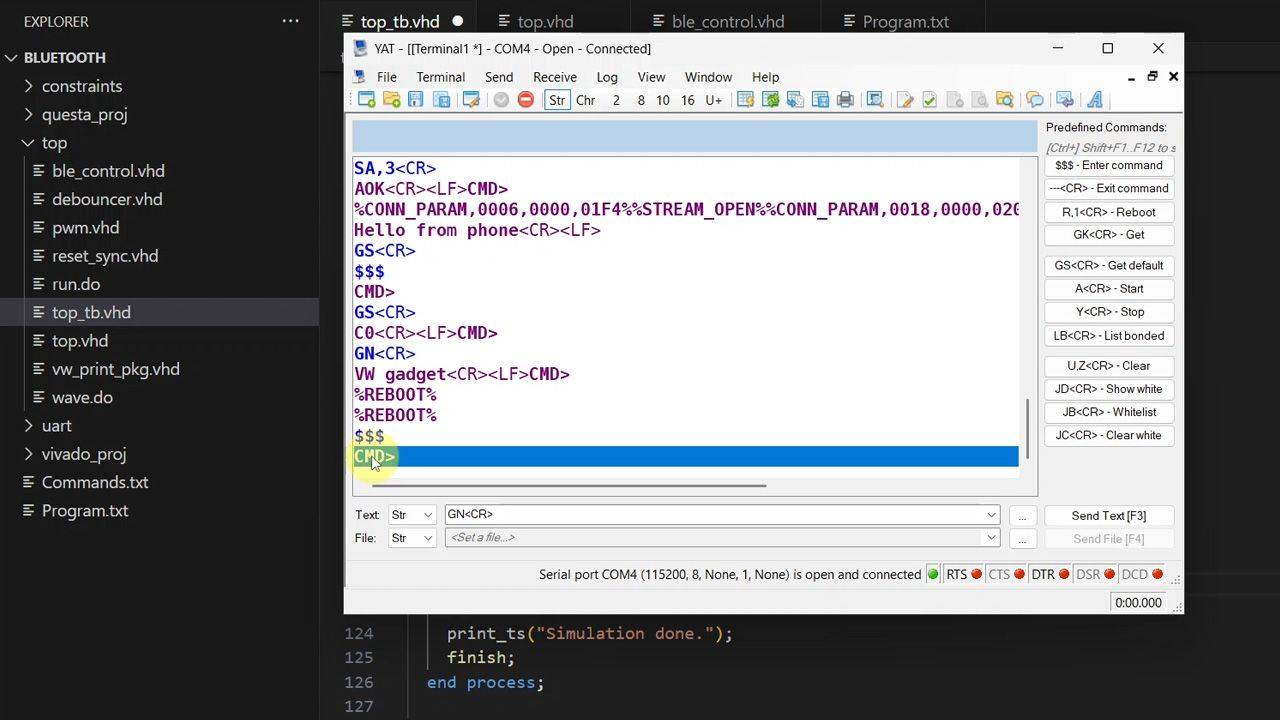Image resolution: width=1280 pixels, height=720 pixels.
Task: Open the Terminal menu
Action: click(440, 77)
